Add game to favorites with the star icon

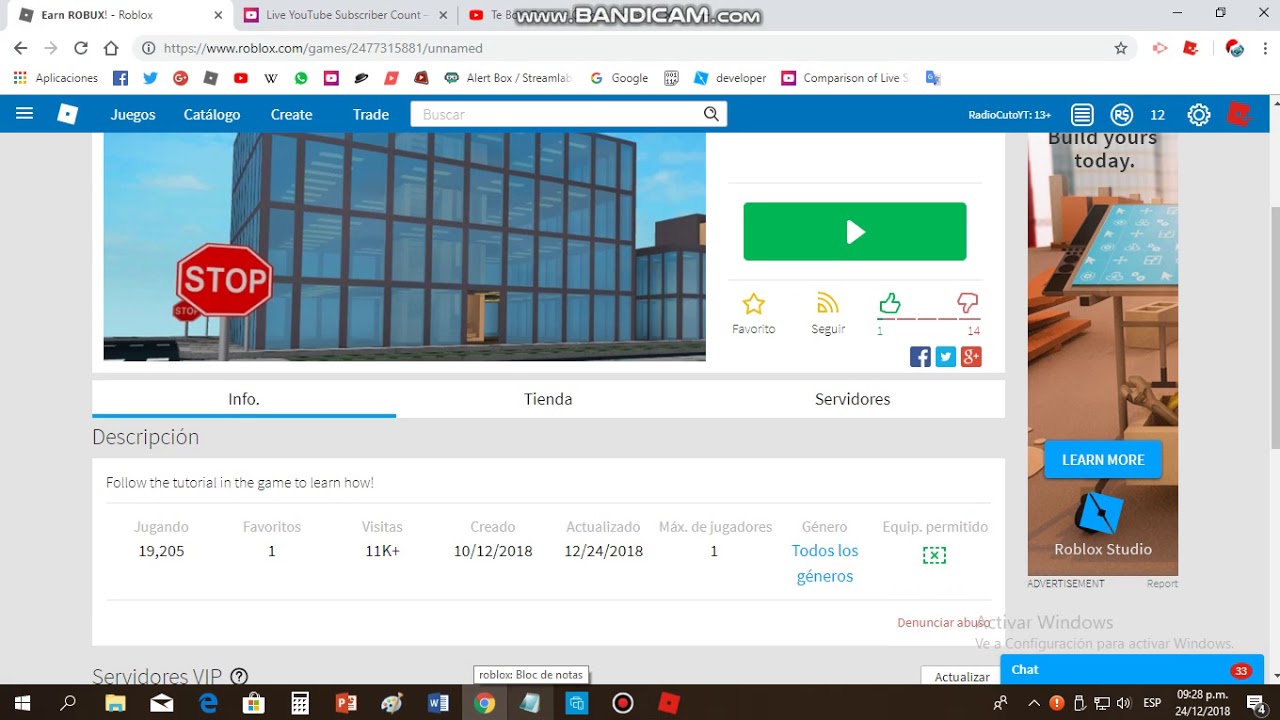(x=753, y=304)
